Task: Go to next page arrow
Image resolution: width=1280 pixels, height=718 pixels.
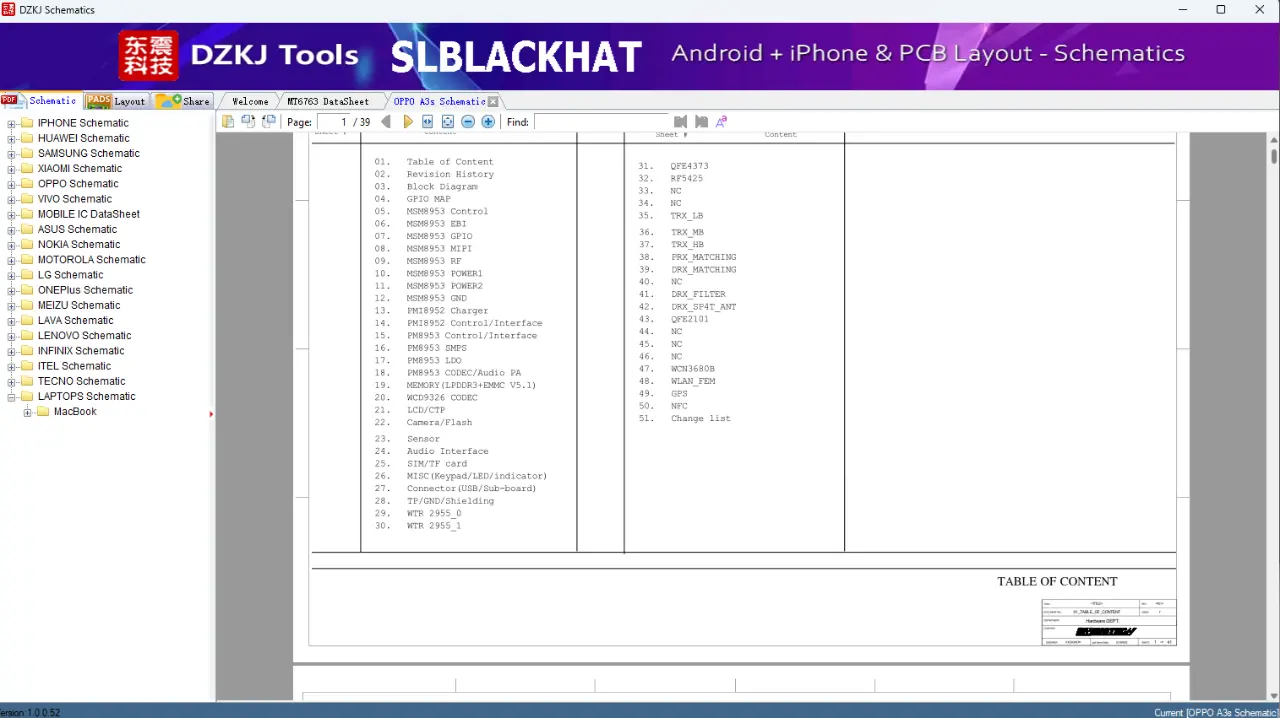Action: click(408, 122)
